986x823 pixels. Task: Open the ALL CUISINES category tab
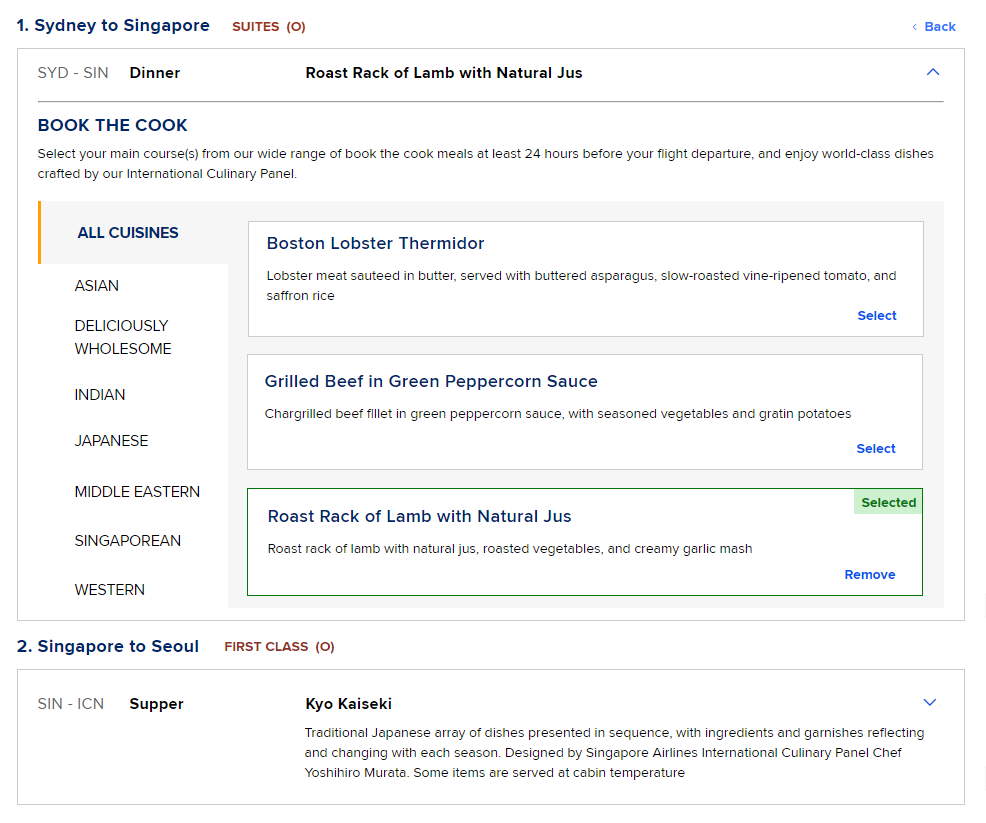(x=128, y=233)
